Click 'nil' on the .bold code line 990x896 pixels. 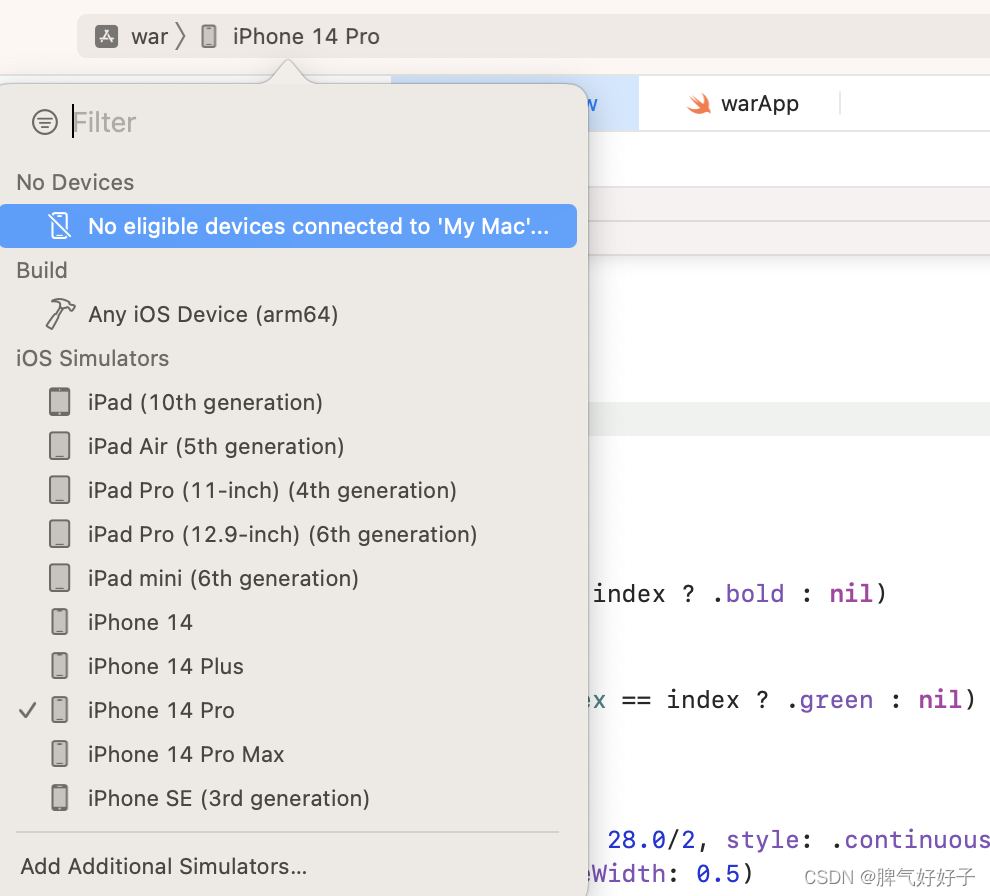(x=852, y=594)
